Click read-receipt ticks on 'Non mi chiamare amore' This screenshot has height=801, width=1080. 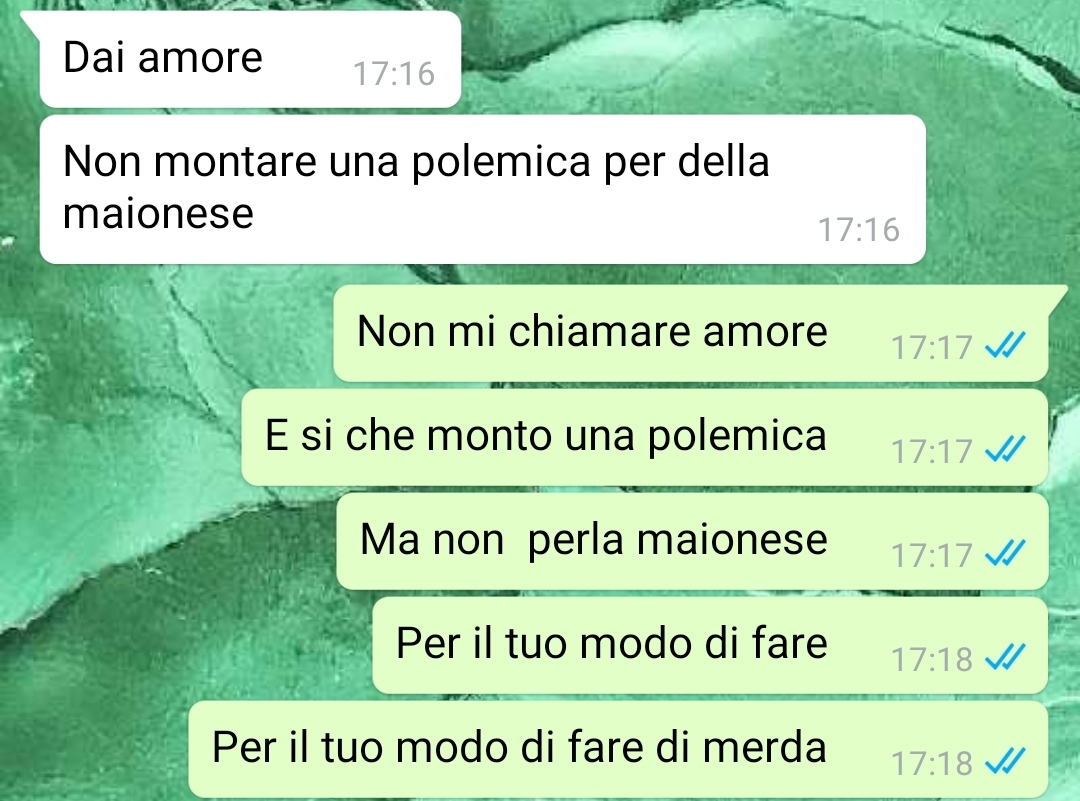point(1006,345)
